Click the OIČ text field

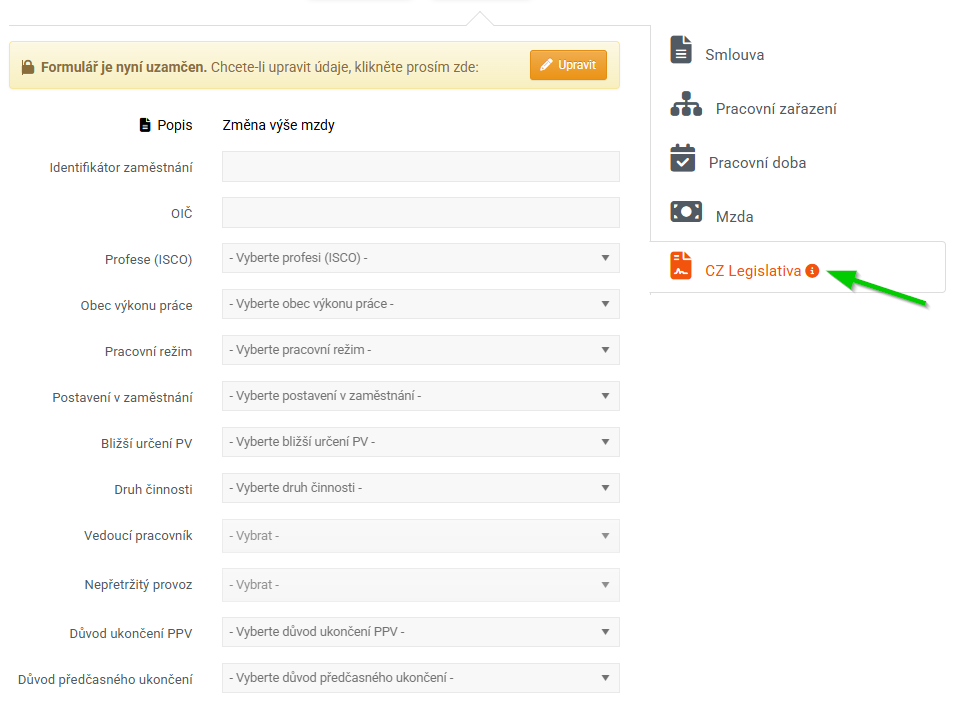[420, 213]
